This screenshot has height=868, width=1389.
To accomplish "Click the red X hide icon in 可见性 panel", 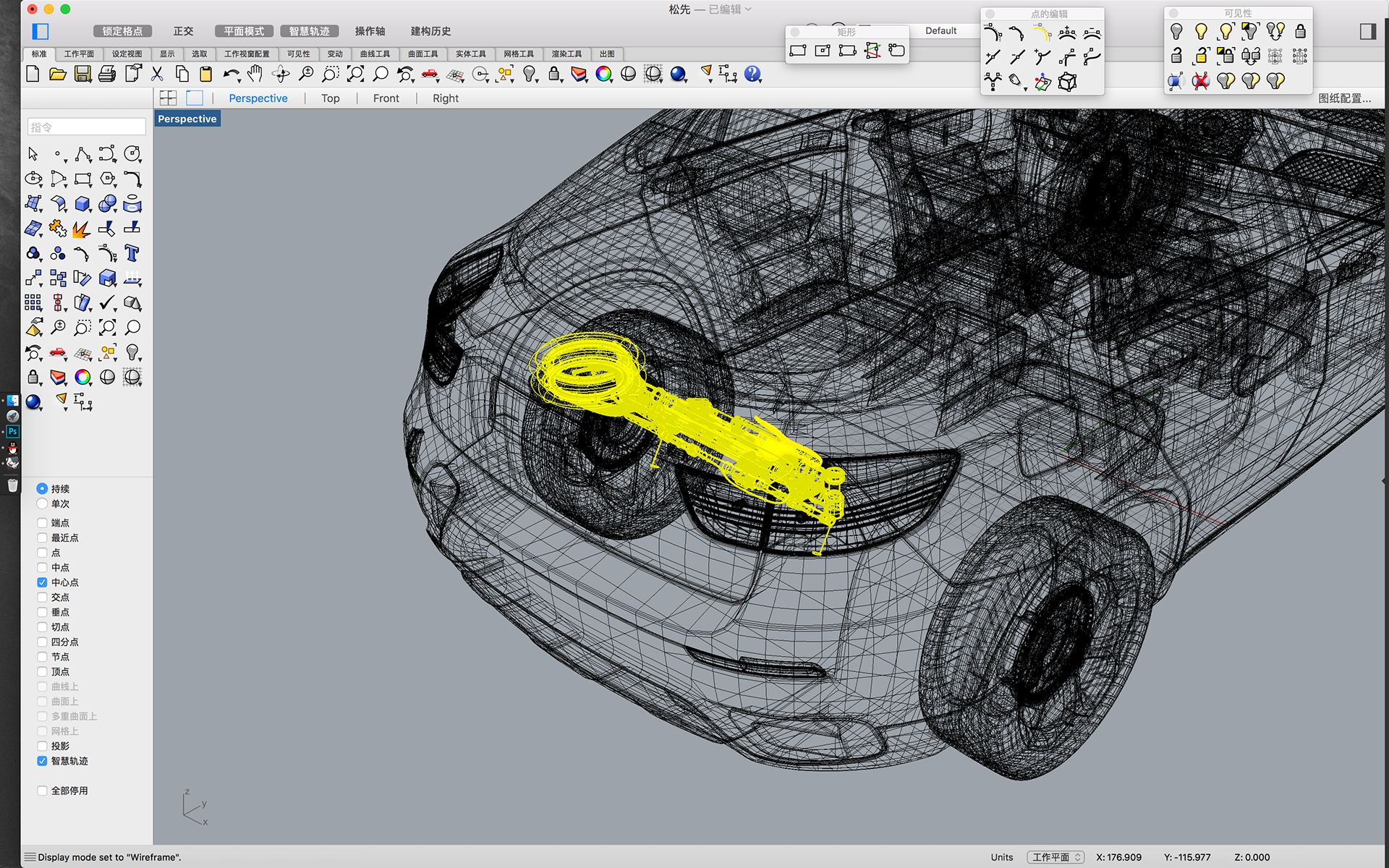I will click(x=1201, y=82).
